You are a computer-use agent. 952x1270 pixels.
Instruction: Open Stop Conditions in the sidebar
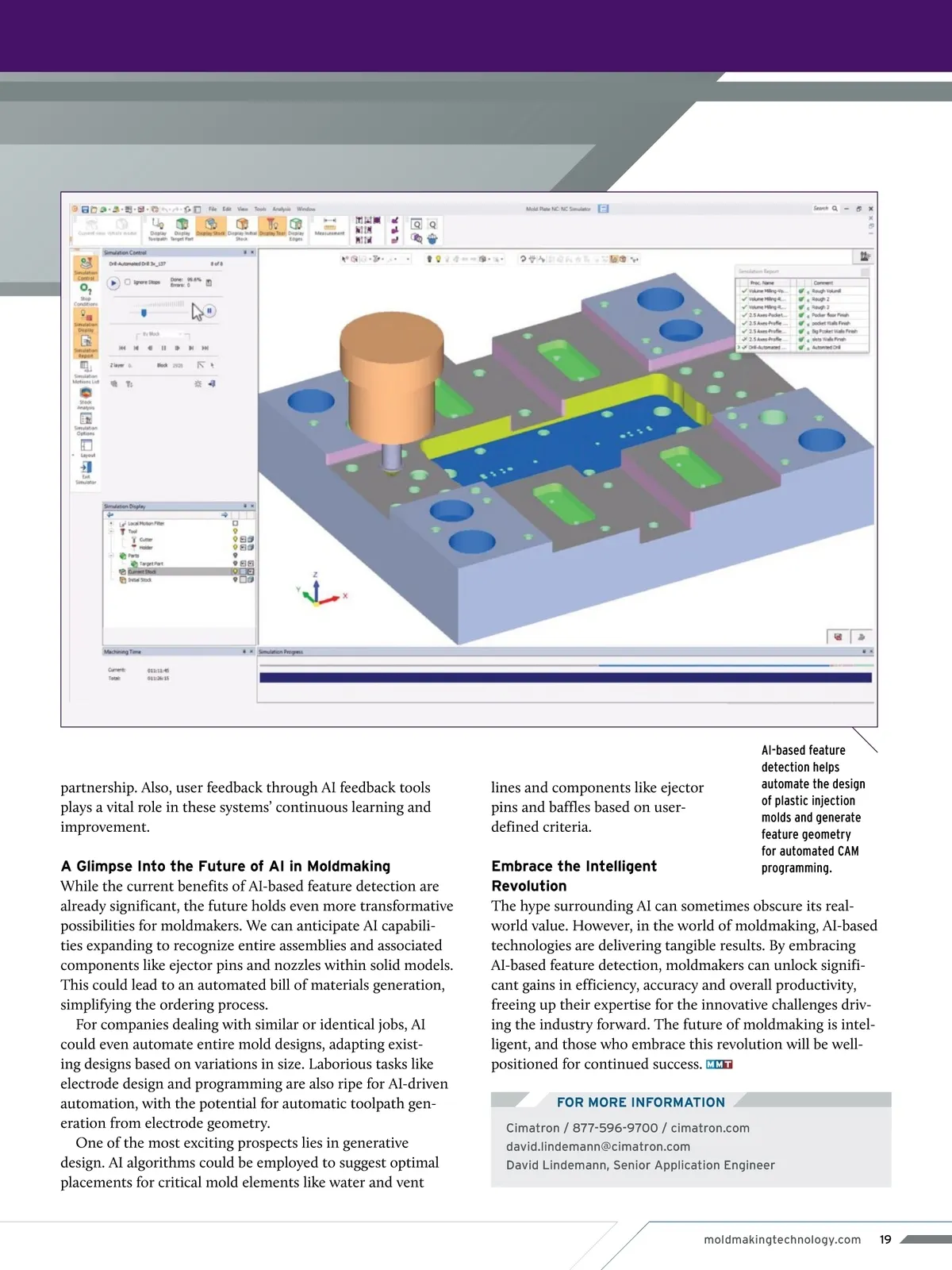[x=86, y=294]
